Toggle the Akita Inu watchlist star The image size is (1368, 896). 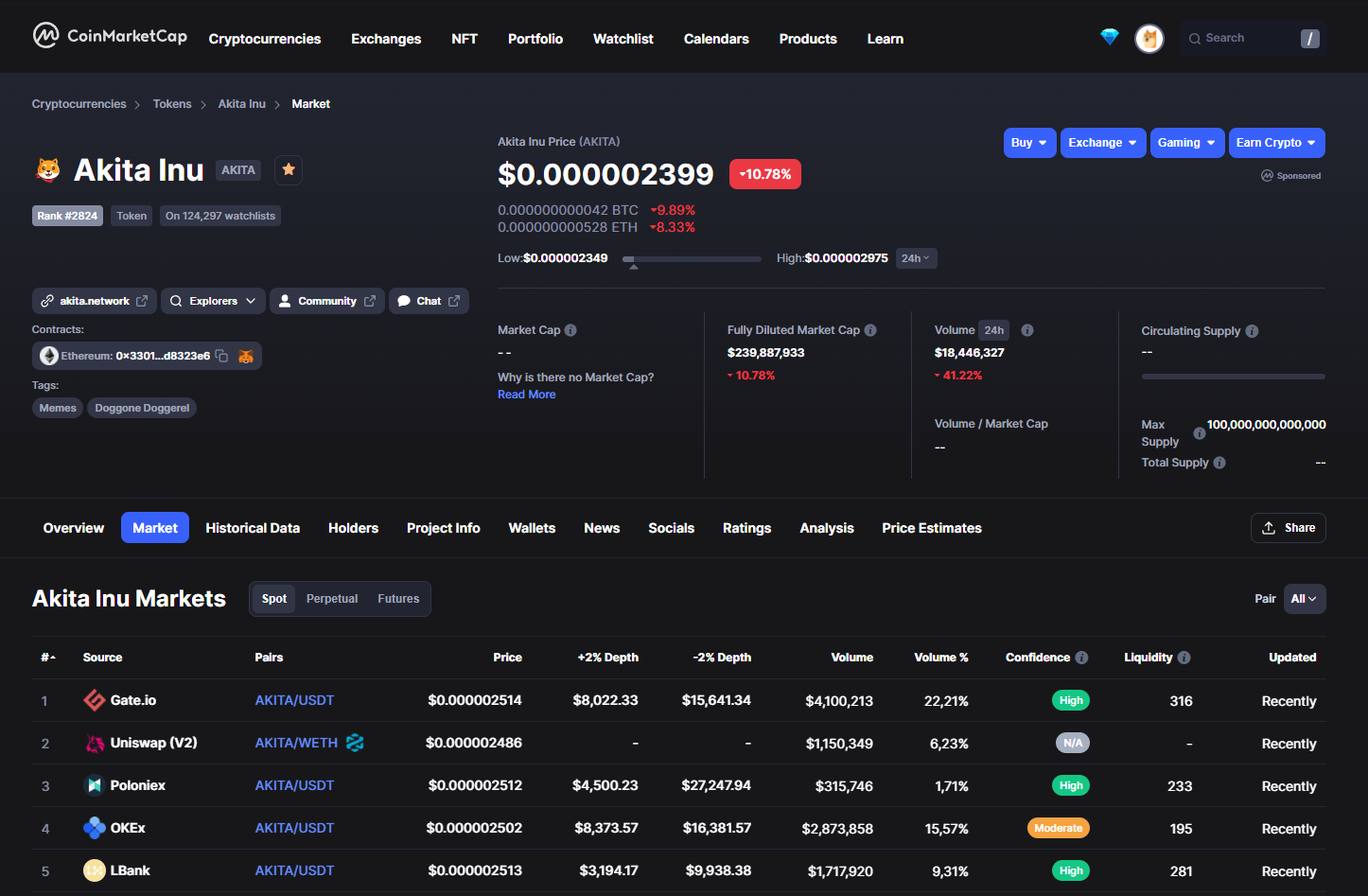[x=289, y=169]
